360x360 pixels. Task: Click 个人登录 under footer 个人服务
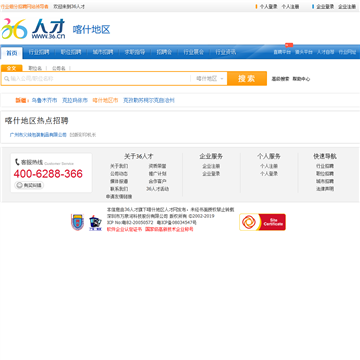coord(269,174)
